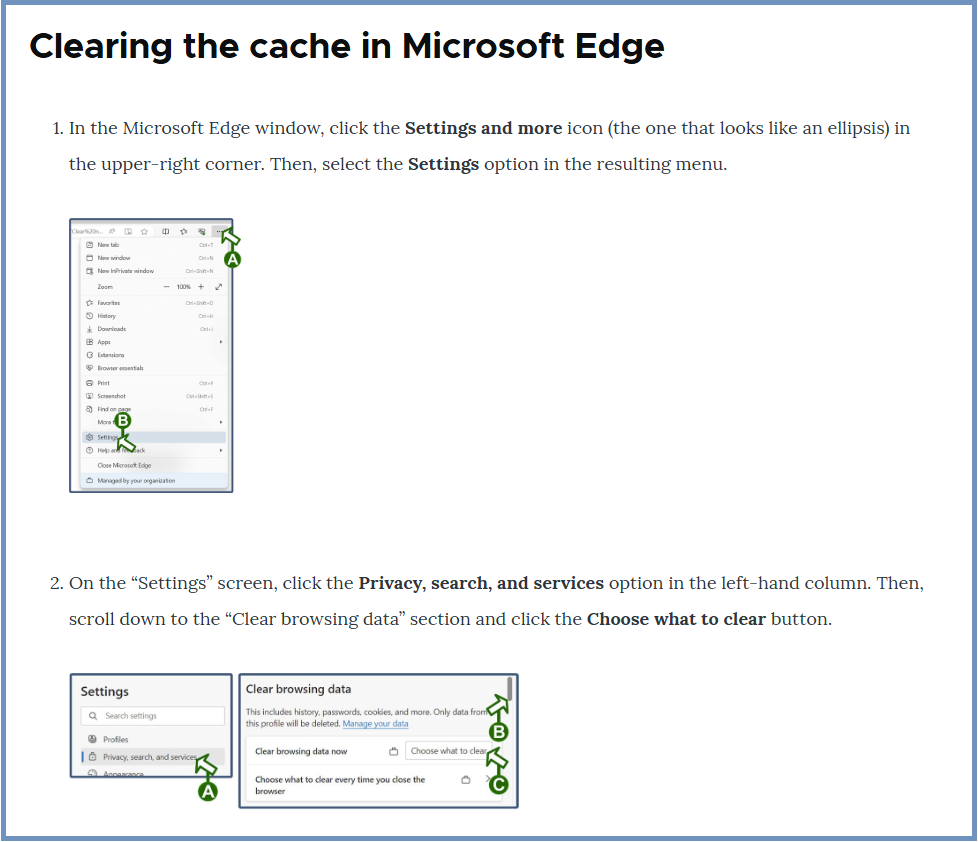Click the Clear browsing data panel scrollbar
Viewport: 978px width, 842px height.
(510, 688)
